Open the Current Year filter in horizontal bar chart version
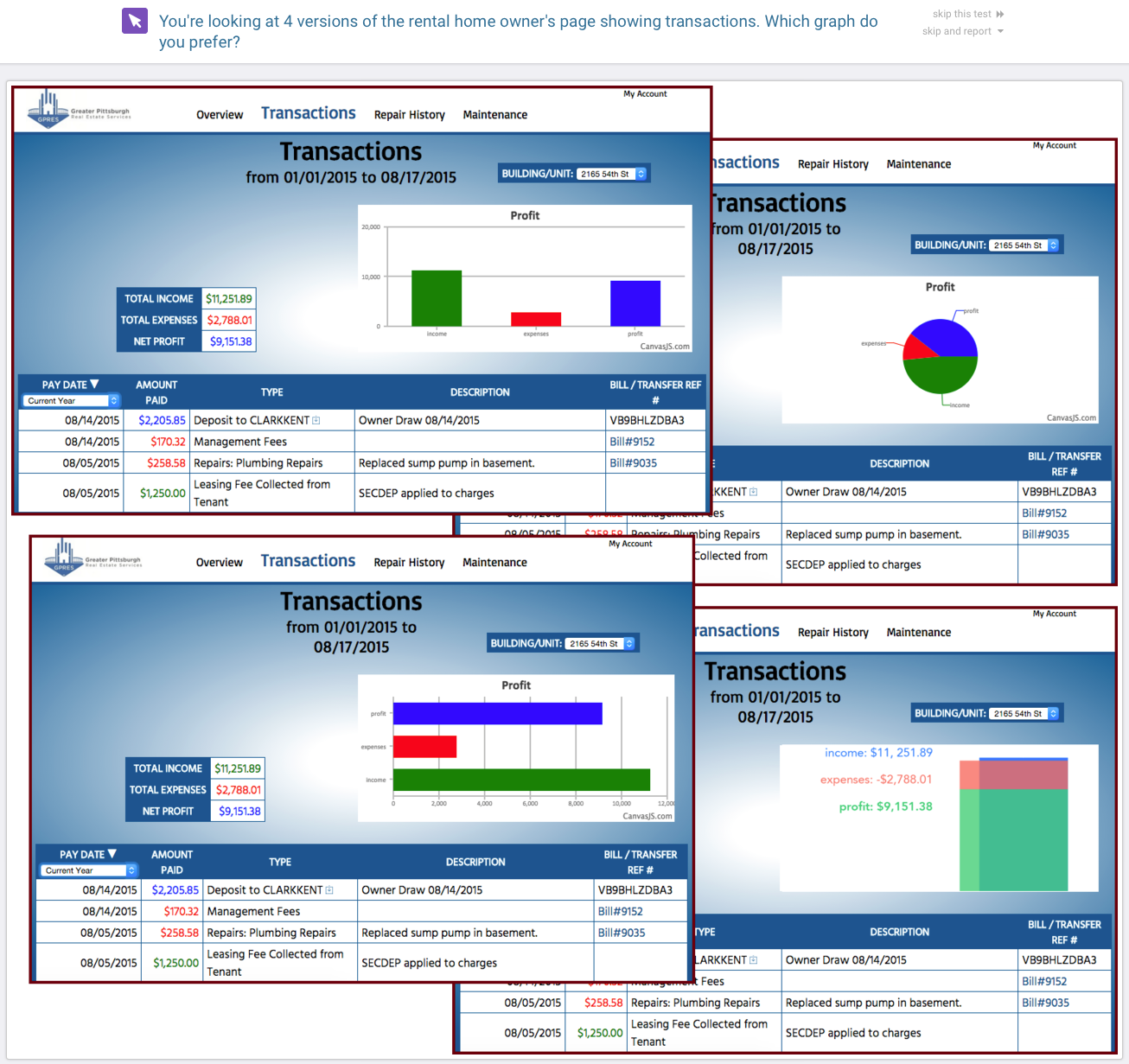 point(89,870)
